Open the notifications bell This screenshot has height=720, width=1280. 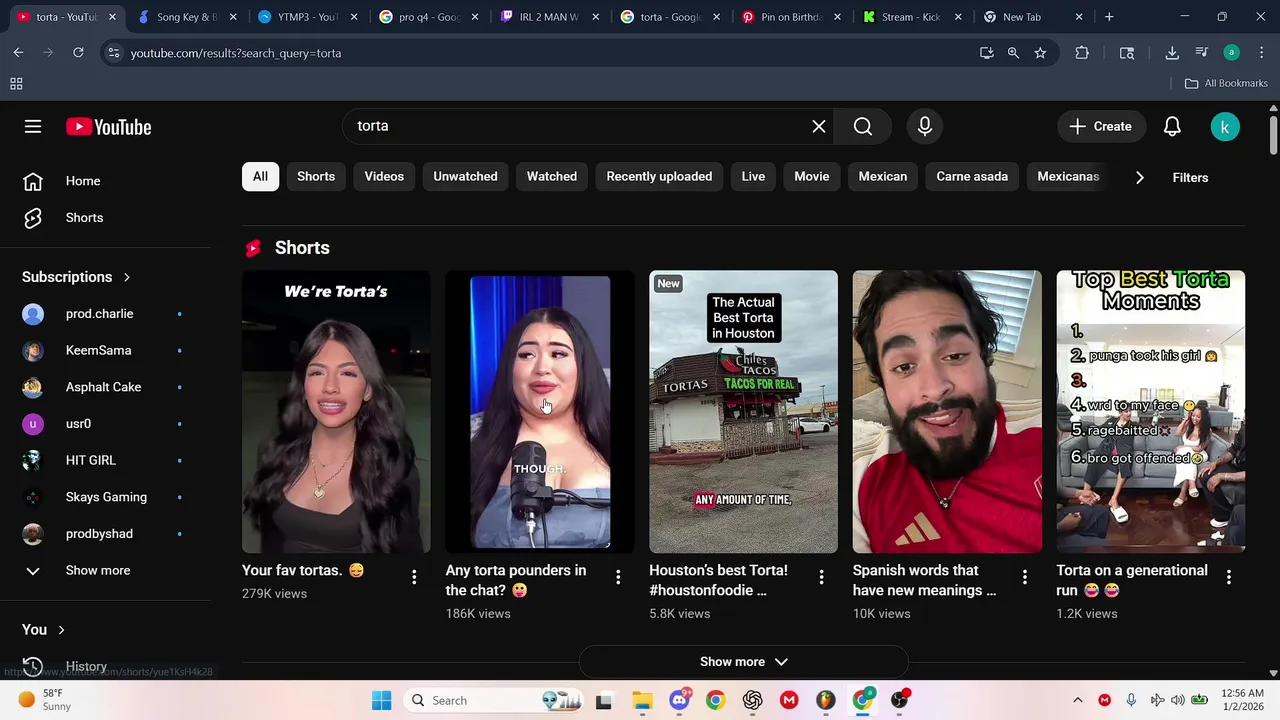click(x=1172, y=127)
